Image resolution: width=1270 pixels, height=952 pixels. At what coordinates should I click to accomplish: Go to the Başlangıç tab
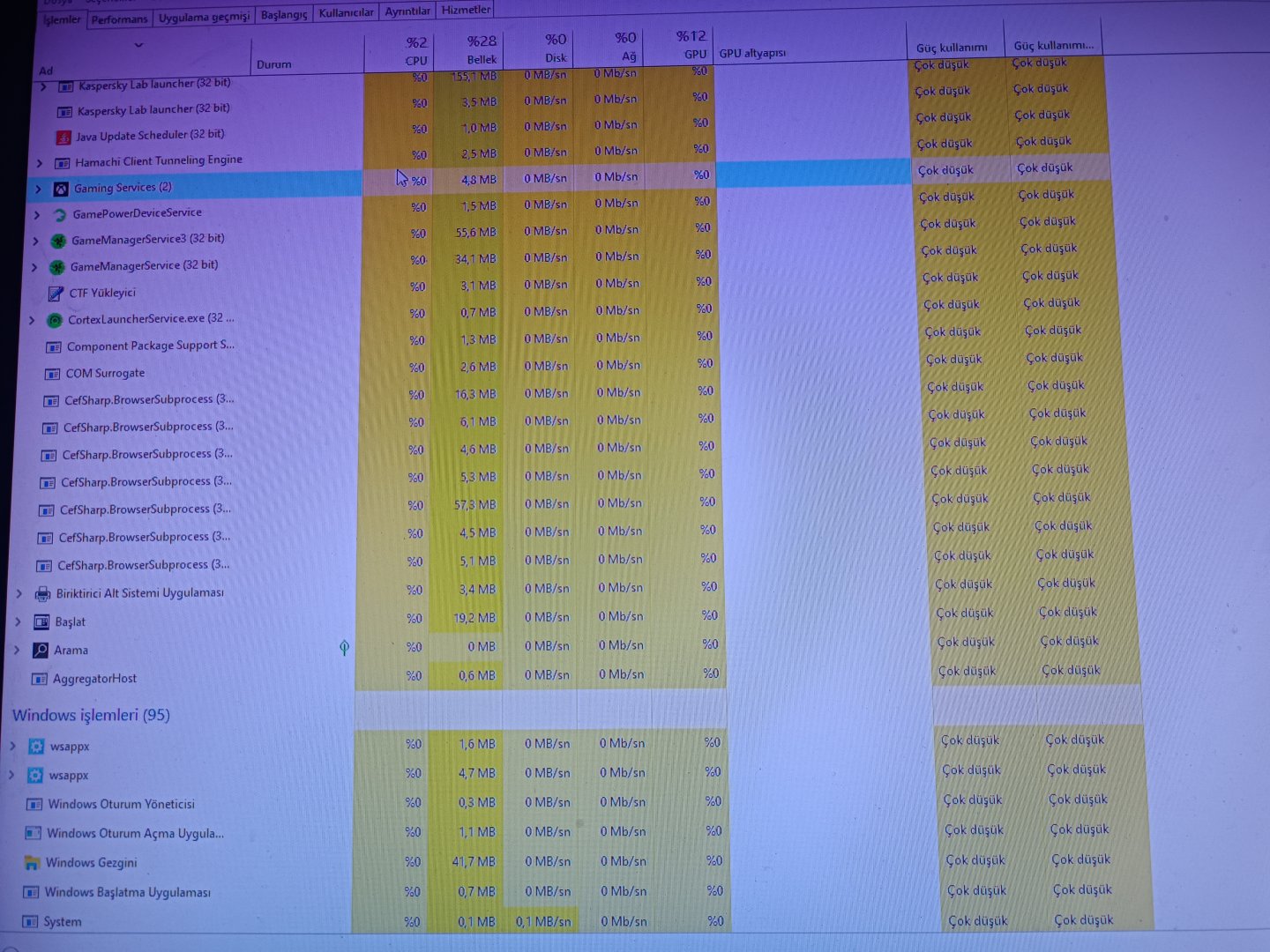(x=284, y=15)
